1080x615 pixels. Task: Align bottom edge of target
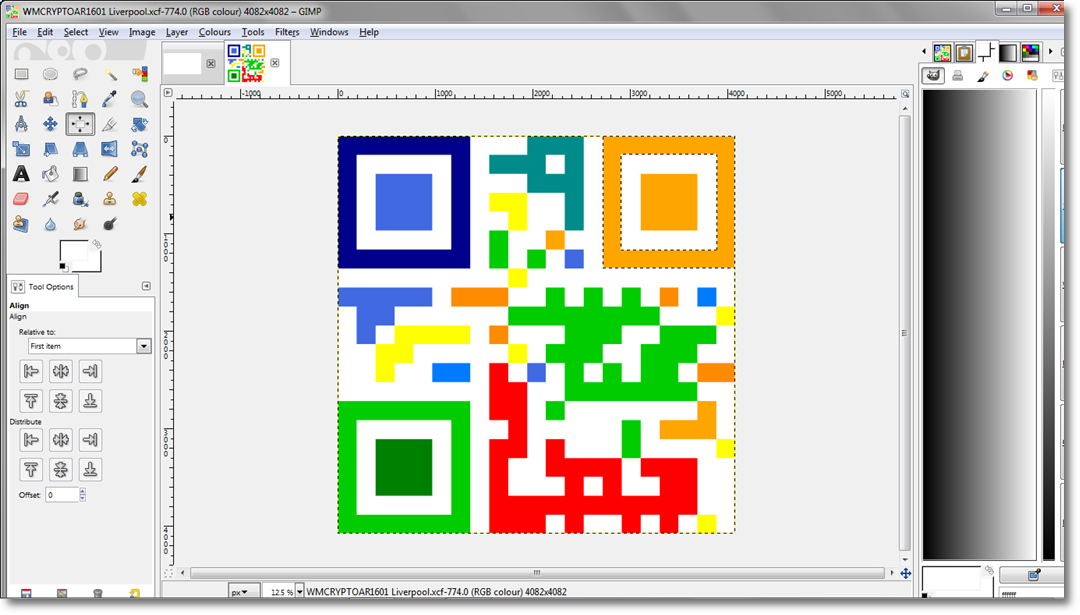click(x=90, y=401)
